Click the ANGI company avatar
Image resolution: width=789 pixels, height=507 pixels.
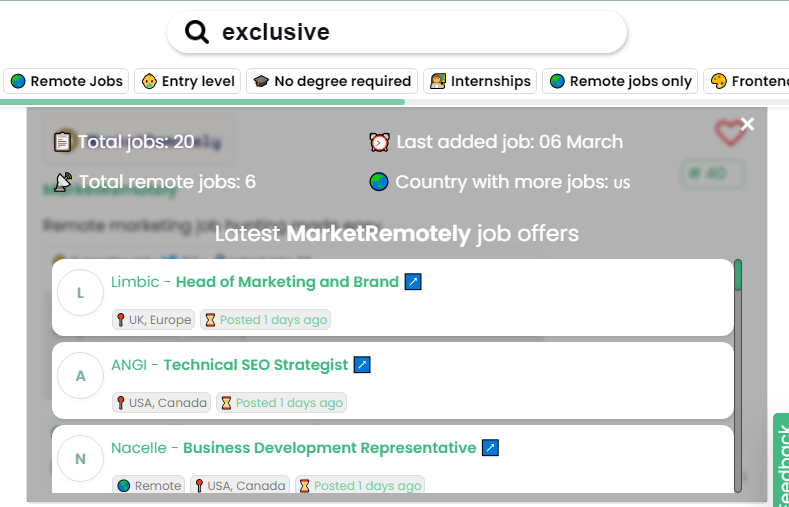click(x=81, y=377)
